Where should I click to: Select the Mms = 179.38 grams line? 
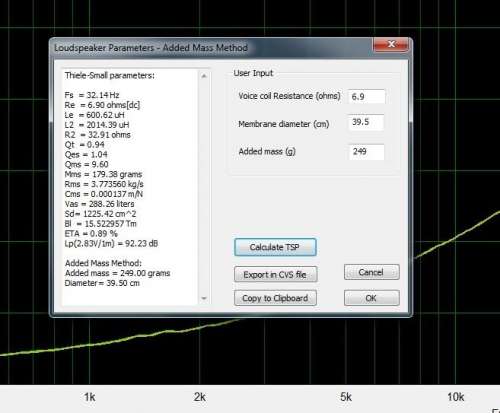[104, 174]
